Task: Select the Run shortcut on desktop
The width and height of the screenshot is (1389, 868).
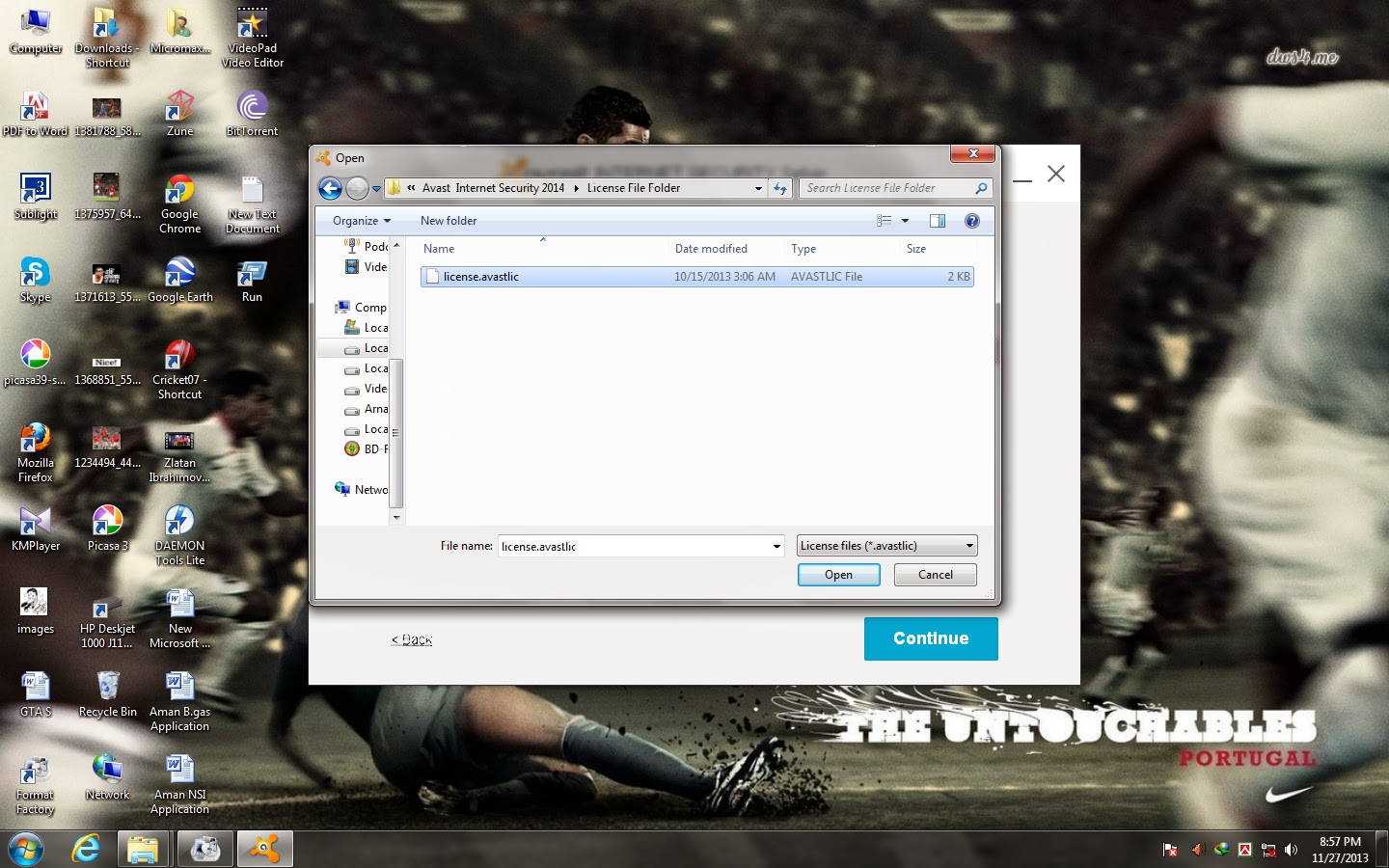Action: click(252, 280)
